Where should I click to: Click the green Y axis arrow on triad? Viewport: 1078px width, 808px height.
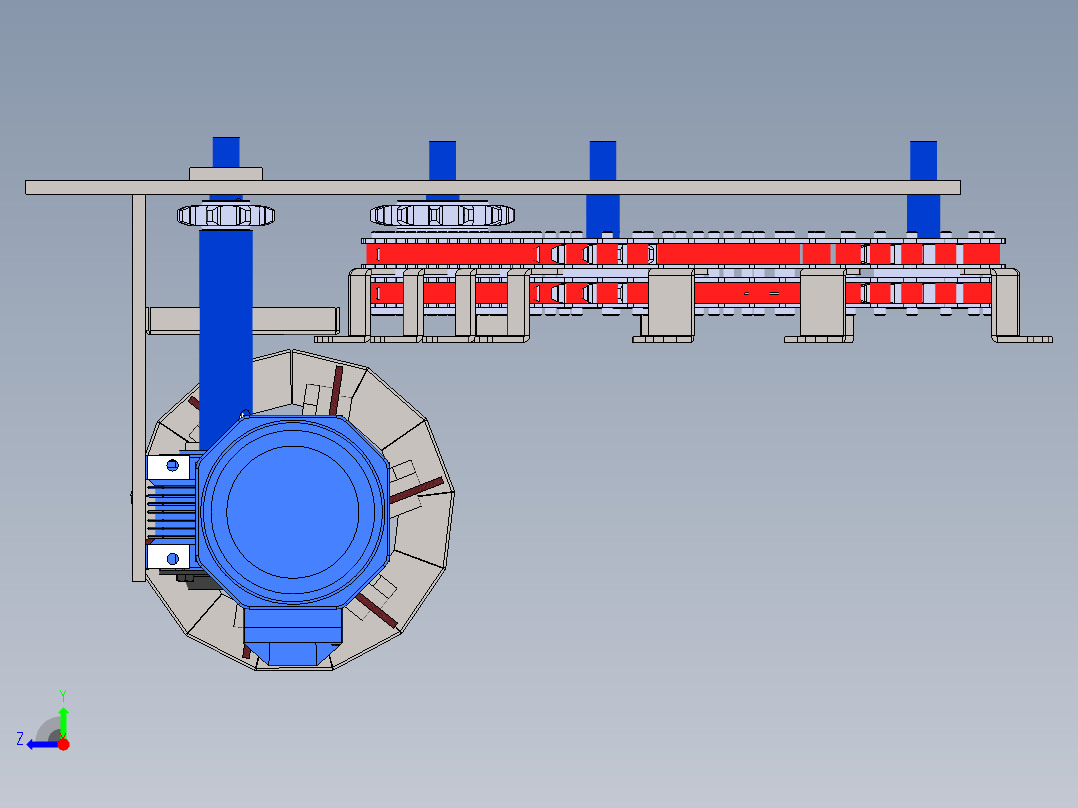63,721
